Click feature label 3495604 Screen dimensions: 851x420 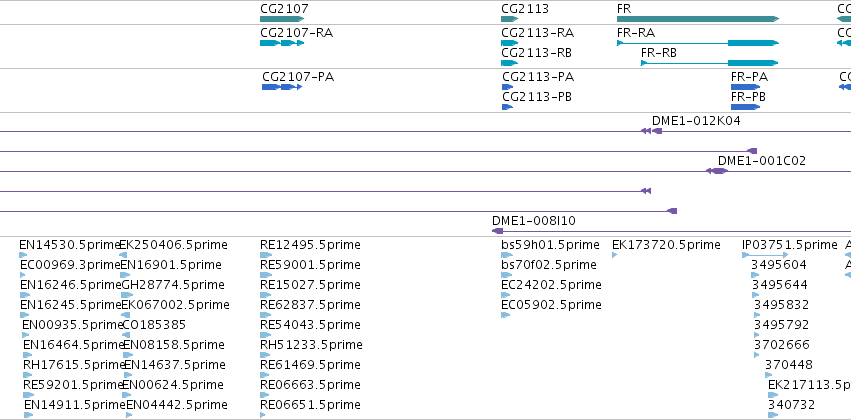point(779,265)
